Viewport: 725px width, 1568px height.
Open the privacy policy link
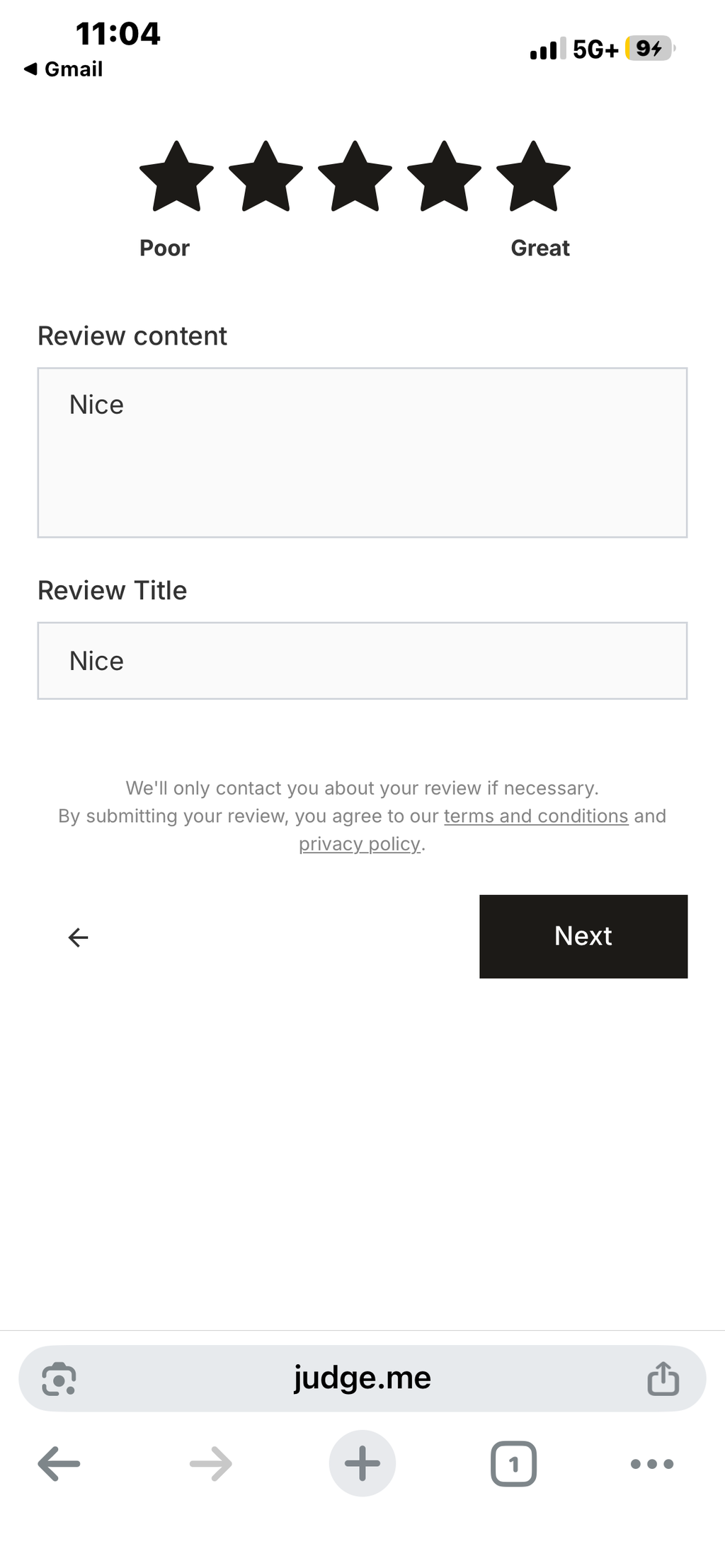[360, 843]
